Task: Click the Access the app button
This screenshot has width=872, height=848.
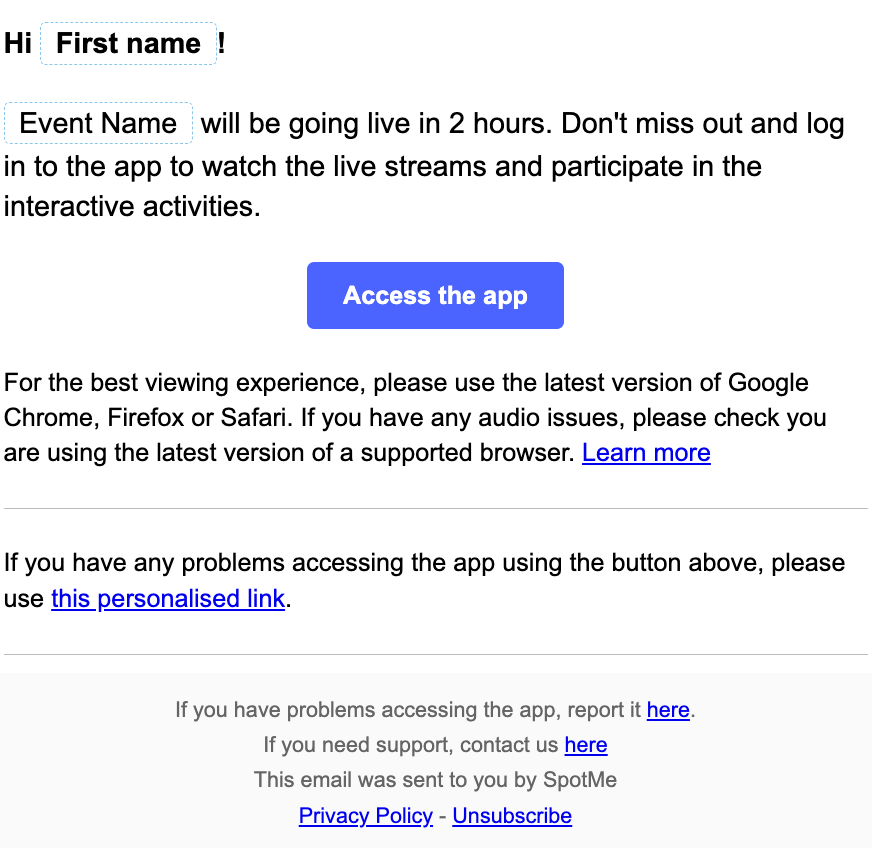Action: (435, 295)
